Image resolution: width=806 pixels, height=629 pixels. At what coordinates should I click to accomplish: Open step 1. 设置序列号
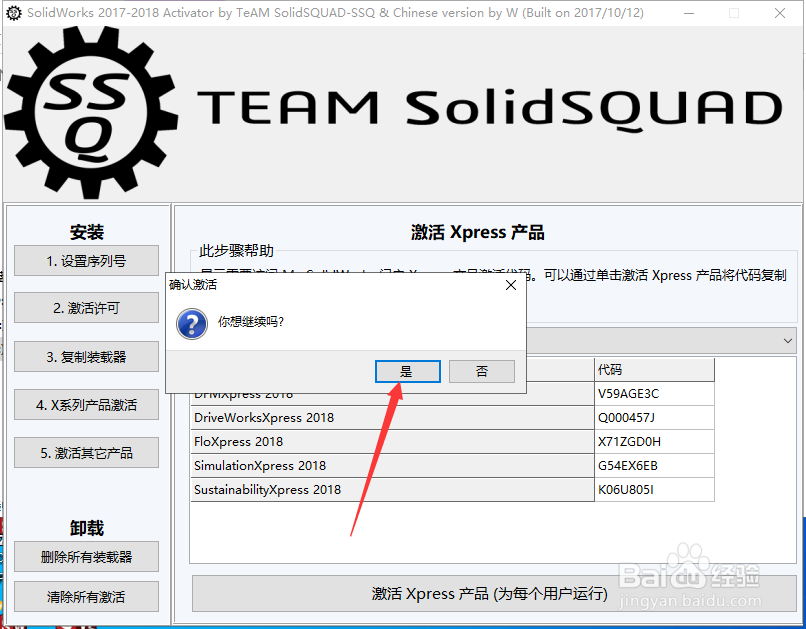pos(86,261)
